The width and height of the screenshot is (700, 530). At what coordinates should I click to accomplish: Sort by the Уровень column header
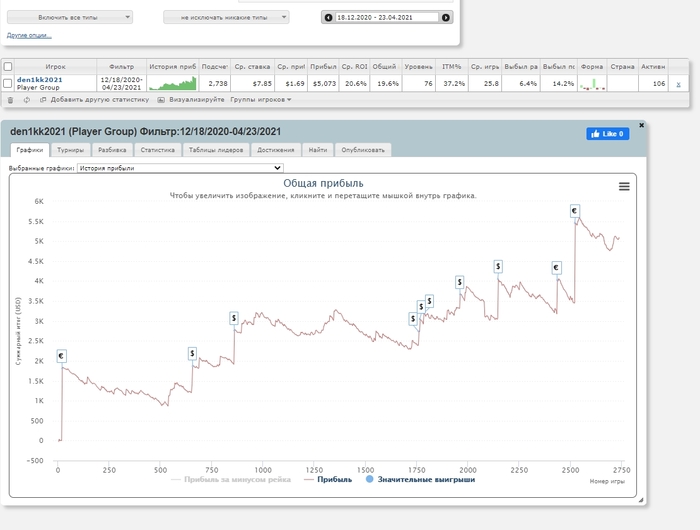pos(418,67)
